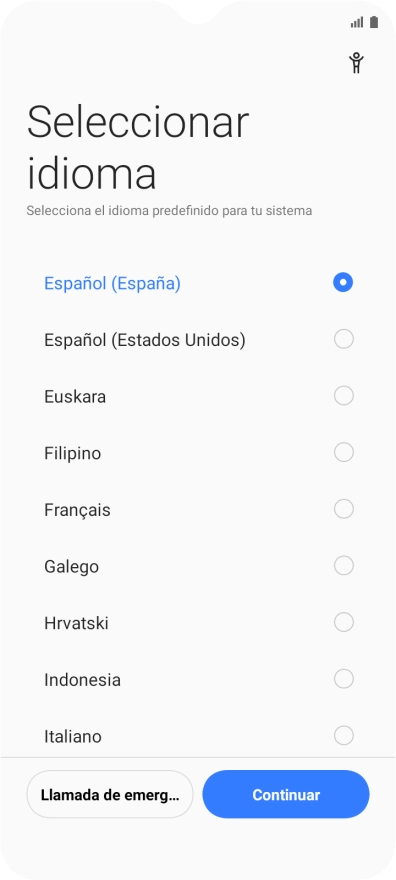Viewport: 396px width, 880px height.
Task: Open Llamada de emergencia button
Action: click(x=110, y=795)
